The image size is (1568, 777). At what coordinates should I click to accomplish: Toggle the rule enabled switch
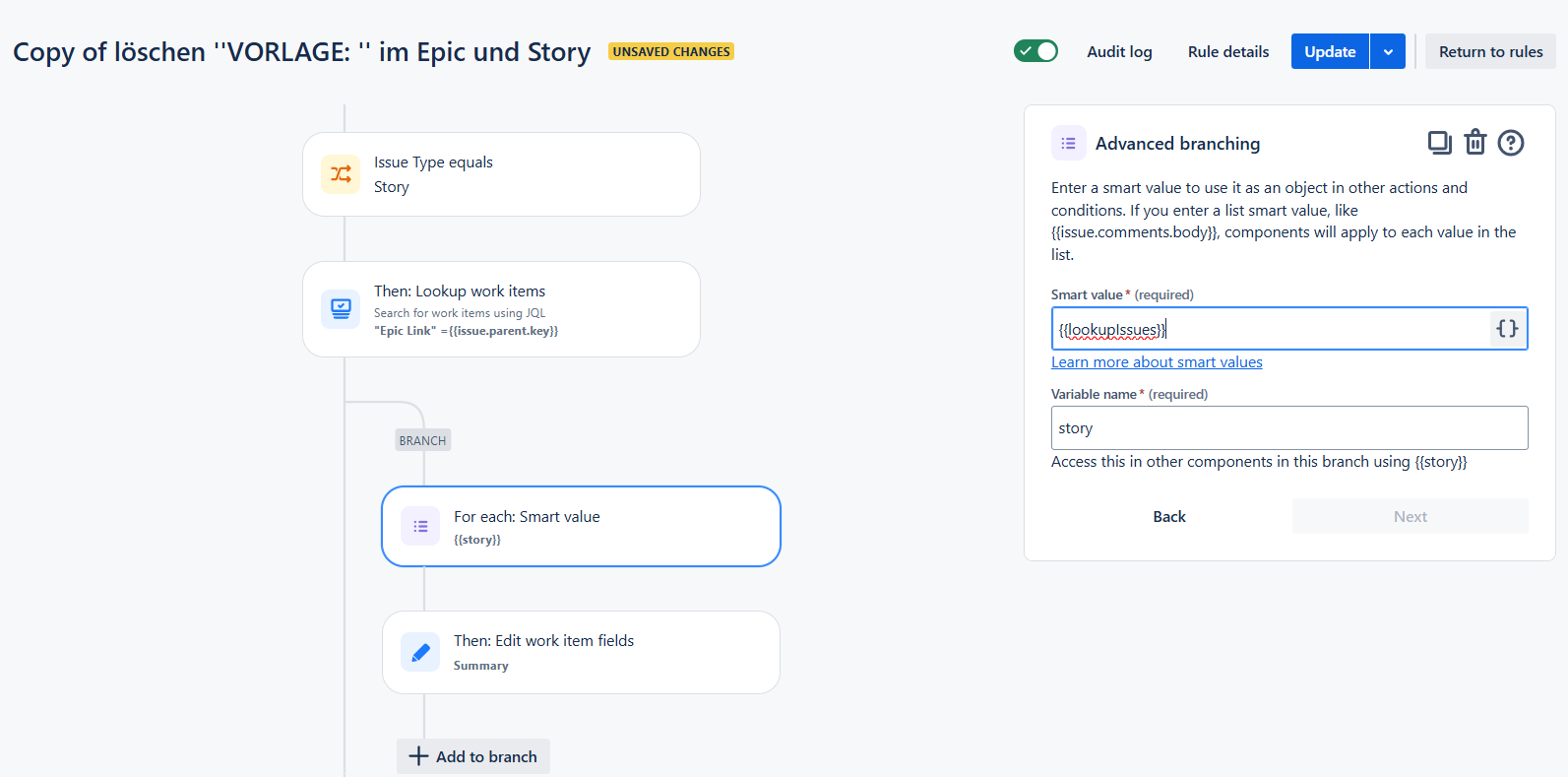click(x=1035, y=51)
